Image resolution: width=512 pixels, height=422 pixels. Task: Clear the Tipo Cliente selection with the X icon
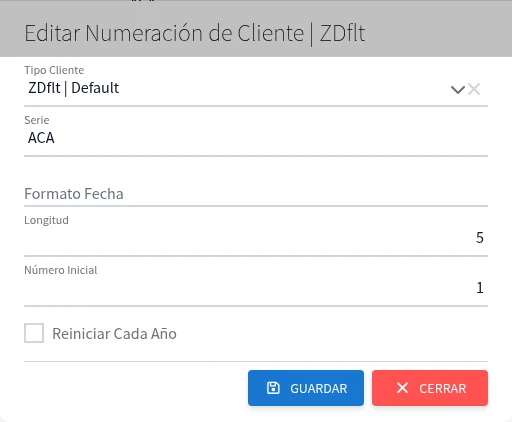474,89
